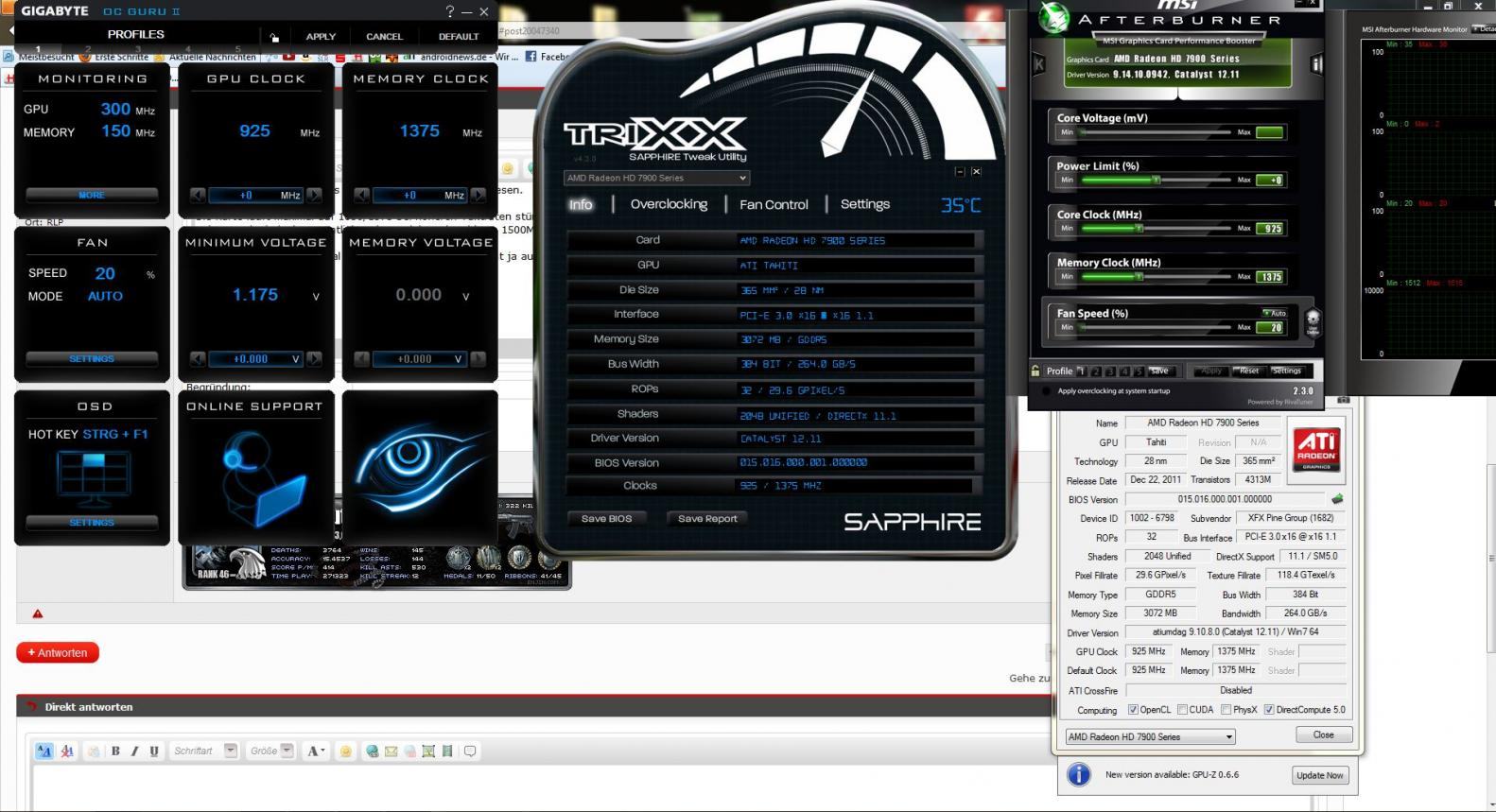Image resolution: width=1496 pixels, height=812 pixels.
Task: Adjust Afterburner Memory Clock slider
Action: point(1154,277)
